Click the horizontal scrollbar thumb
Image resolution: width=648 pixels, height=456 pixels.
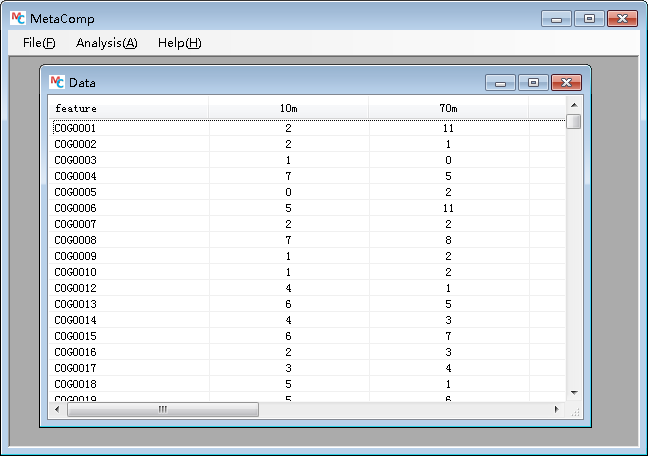coord(162,410)
